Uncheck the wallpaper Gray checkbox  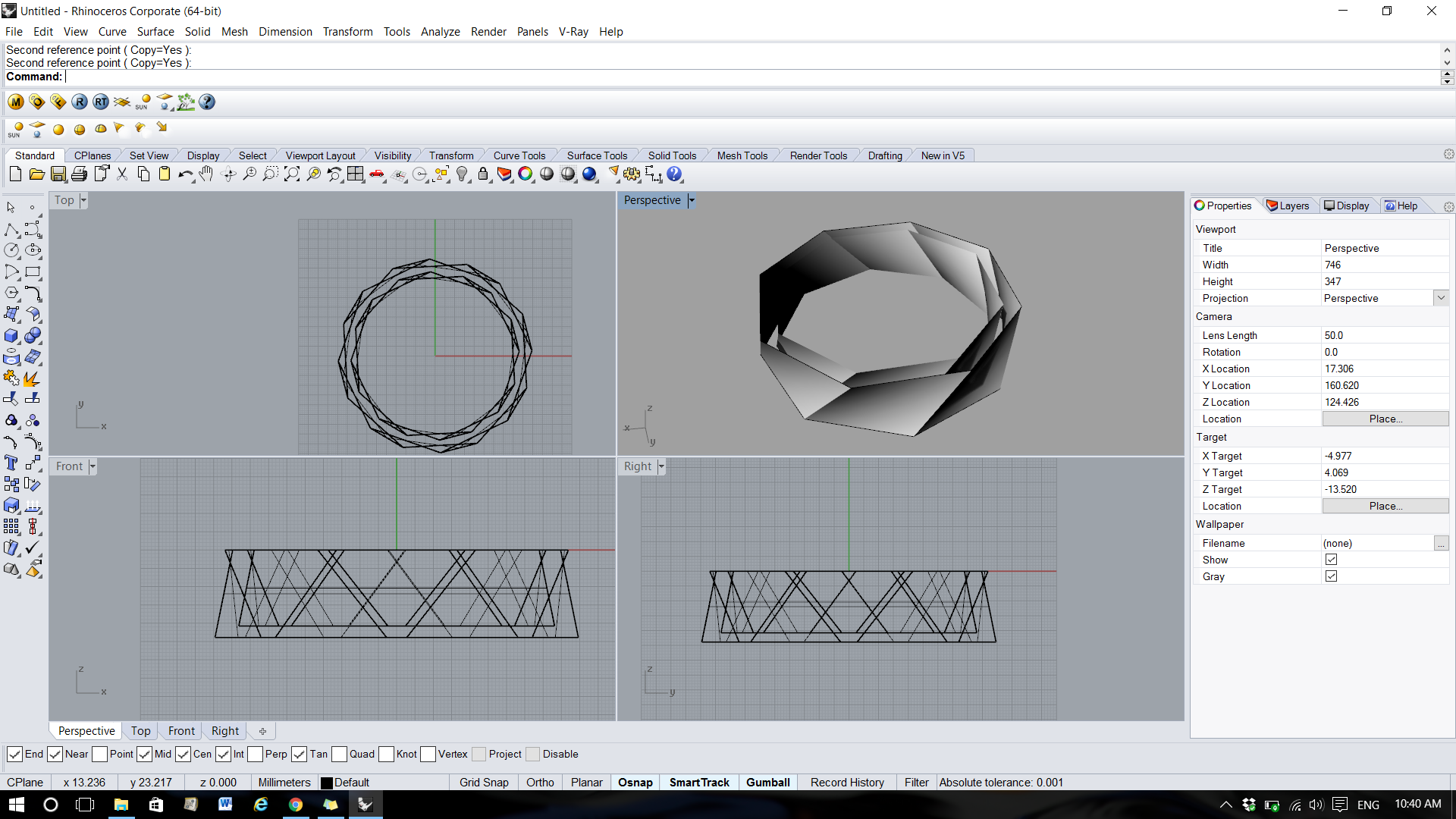1331,576
